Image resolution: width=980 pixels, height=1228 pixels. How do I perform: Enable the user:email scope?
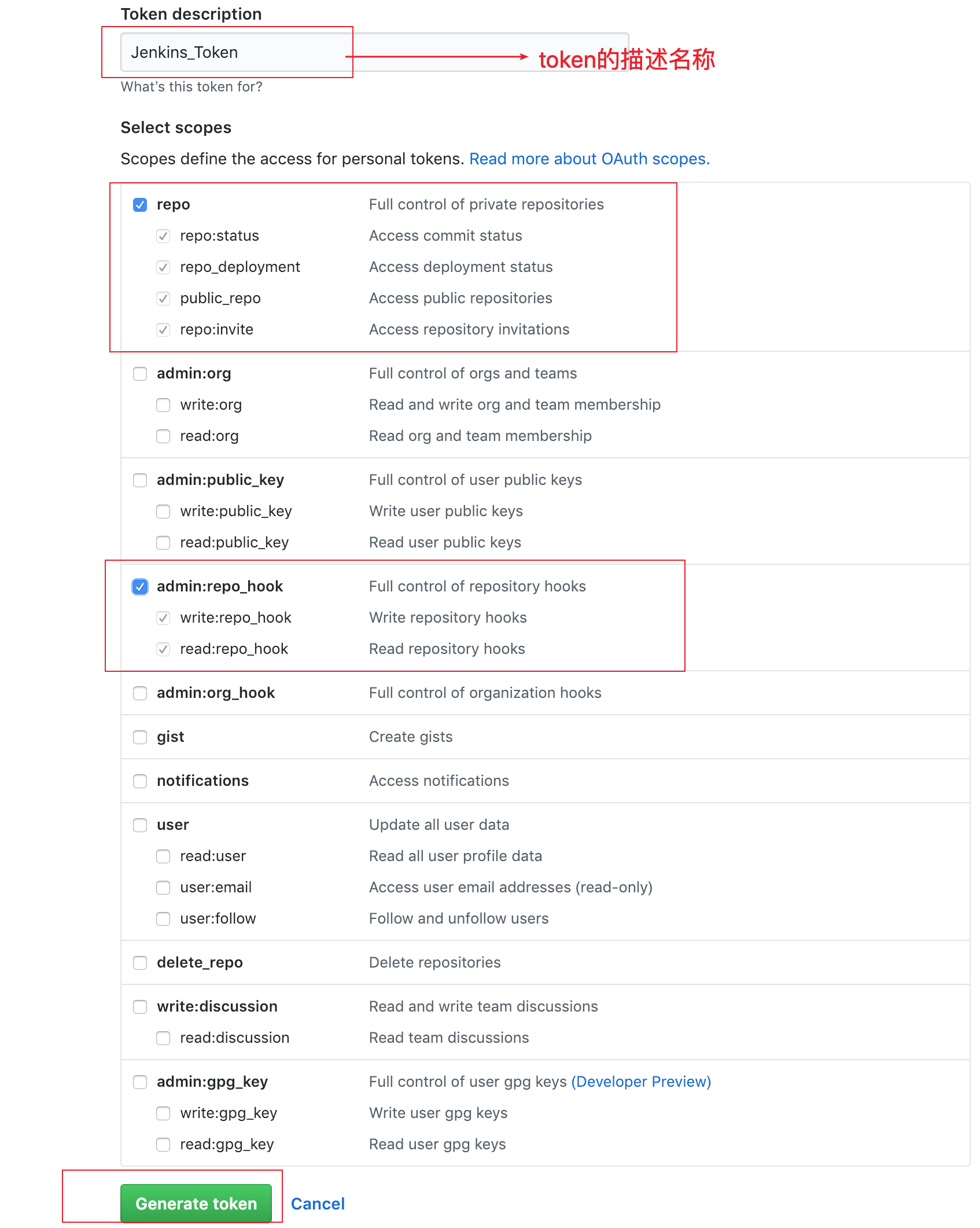[x=163, y=888]
